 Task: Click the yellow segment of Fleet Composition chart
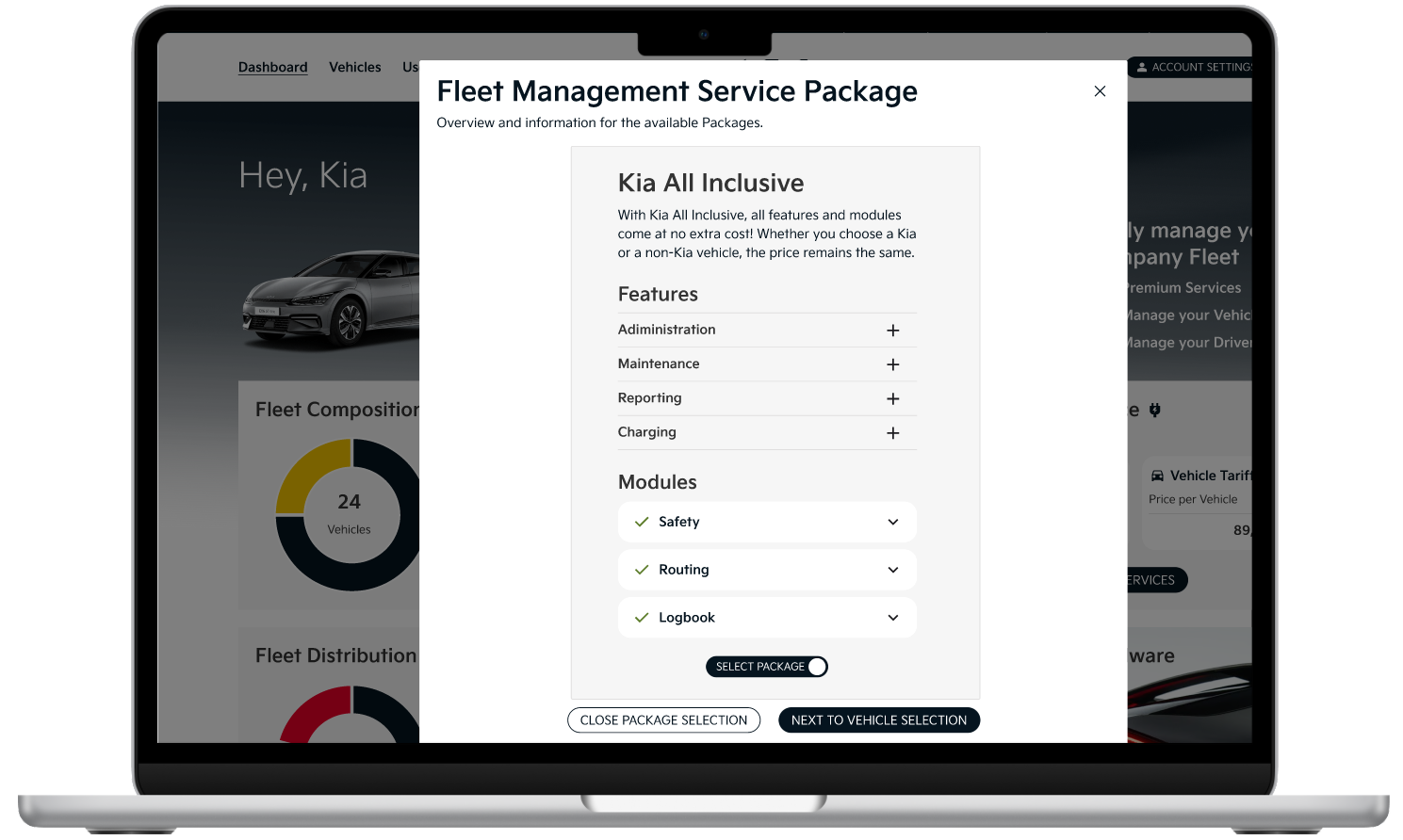pyautogui.click(x=308, y=469)
